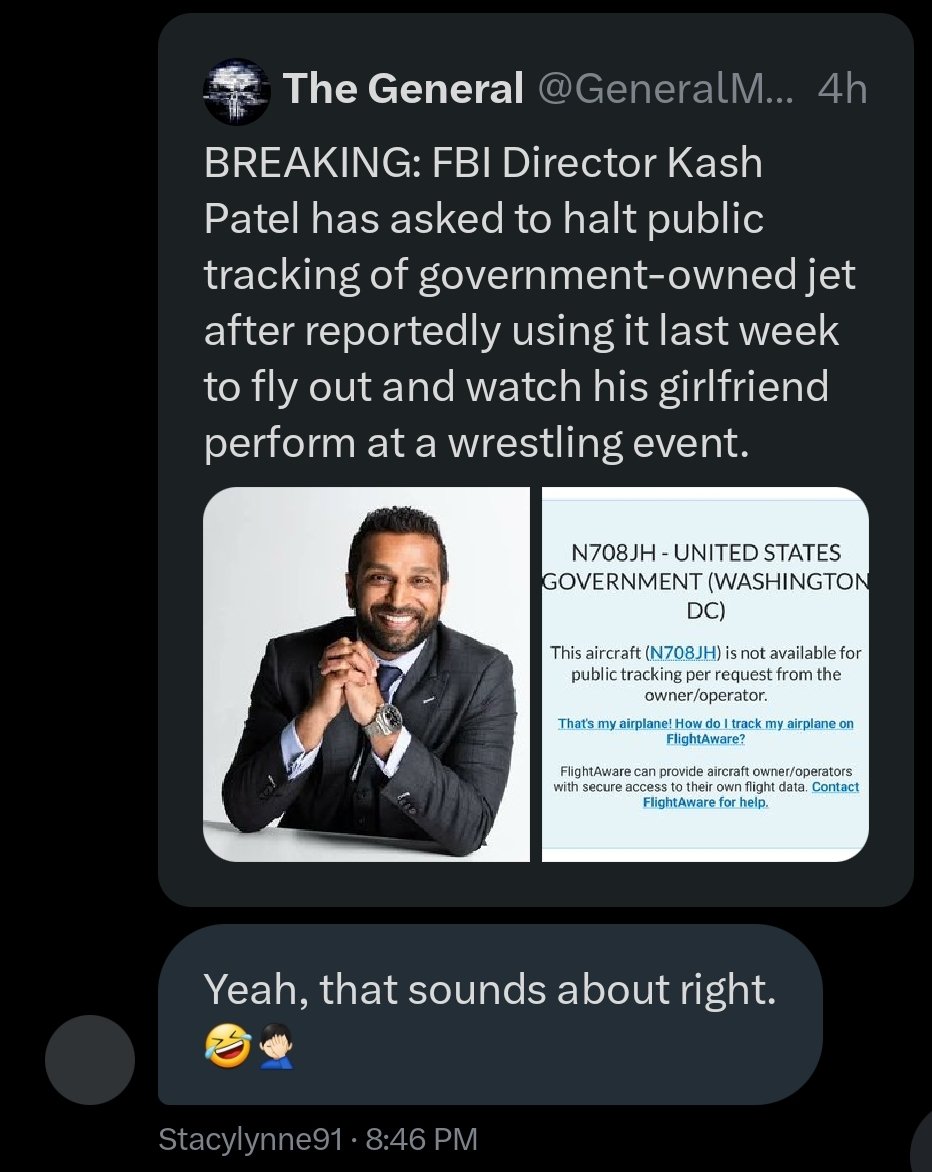932x1172 pixels.
Task: Tap the gray sender avatar beside the message
Action: tap(90, 1060)
